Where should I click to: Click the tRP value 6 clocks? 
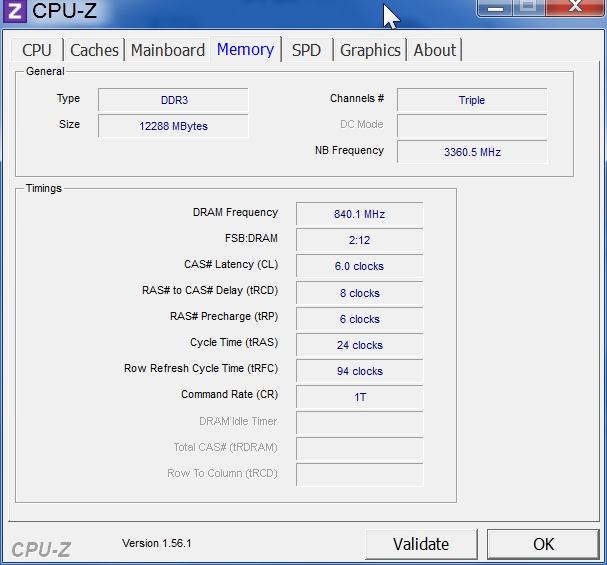point(359,319)
